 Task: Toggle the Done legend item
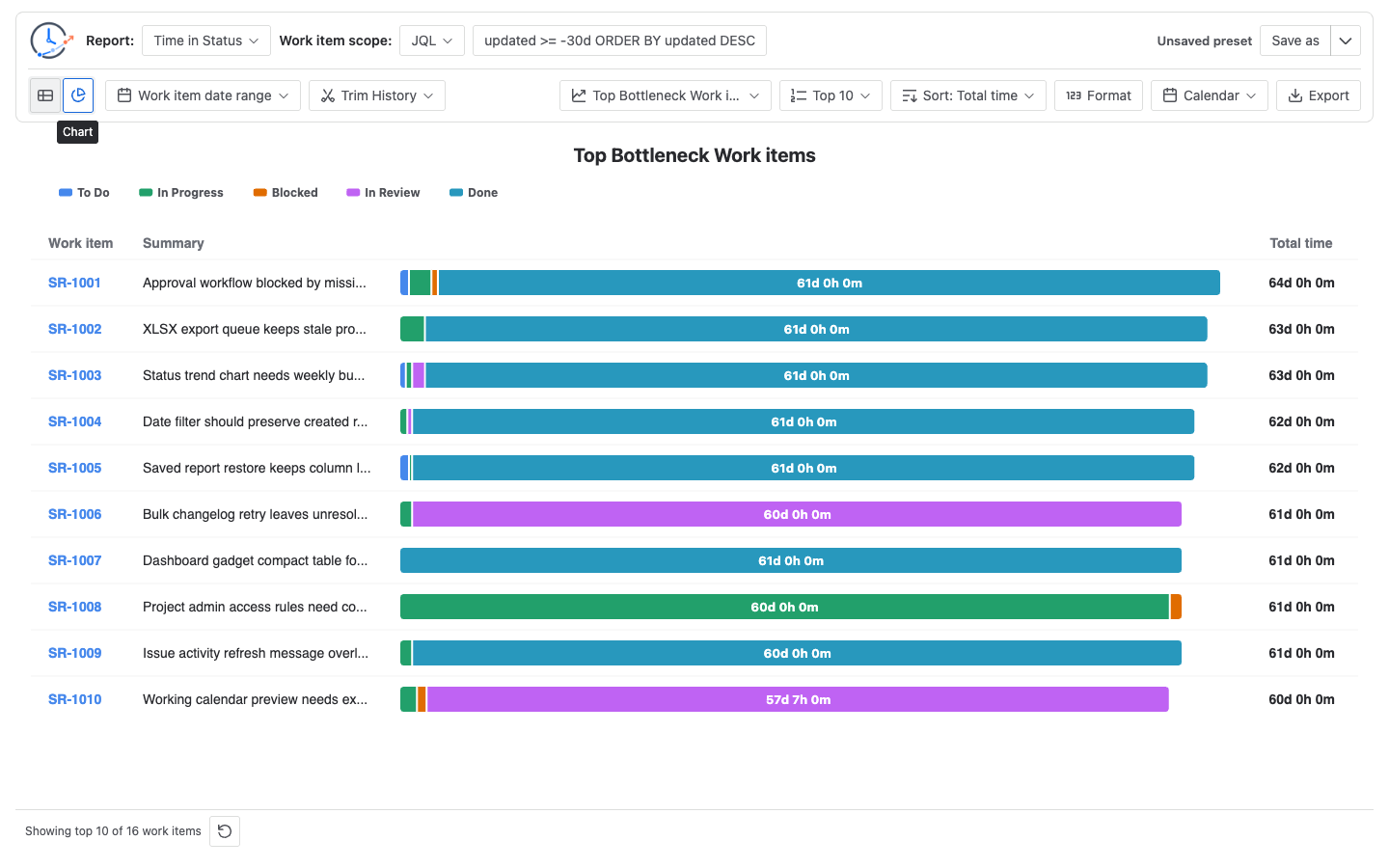coord(474,193)
